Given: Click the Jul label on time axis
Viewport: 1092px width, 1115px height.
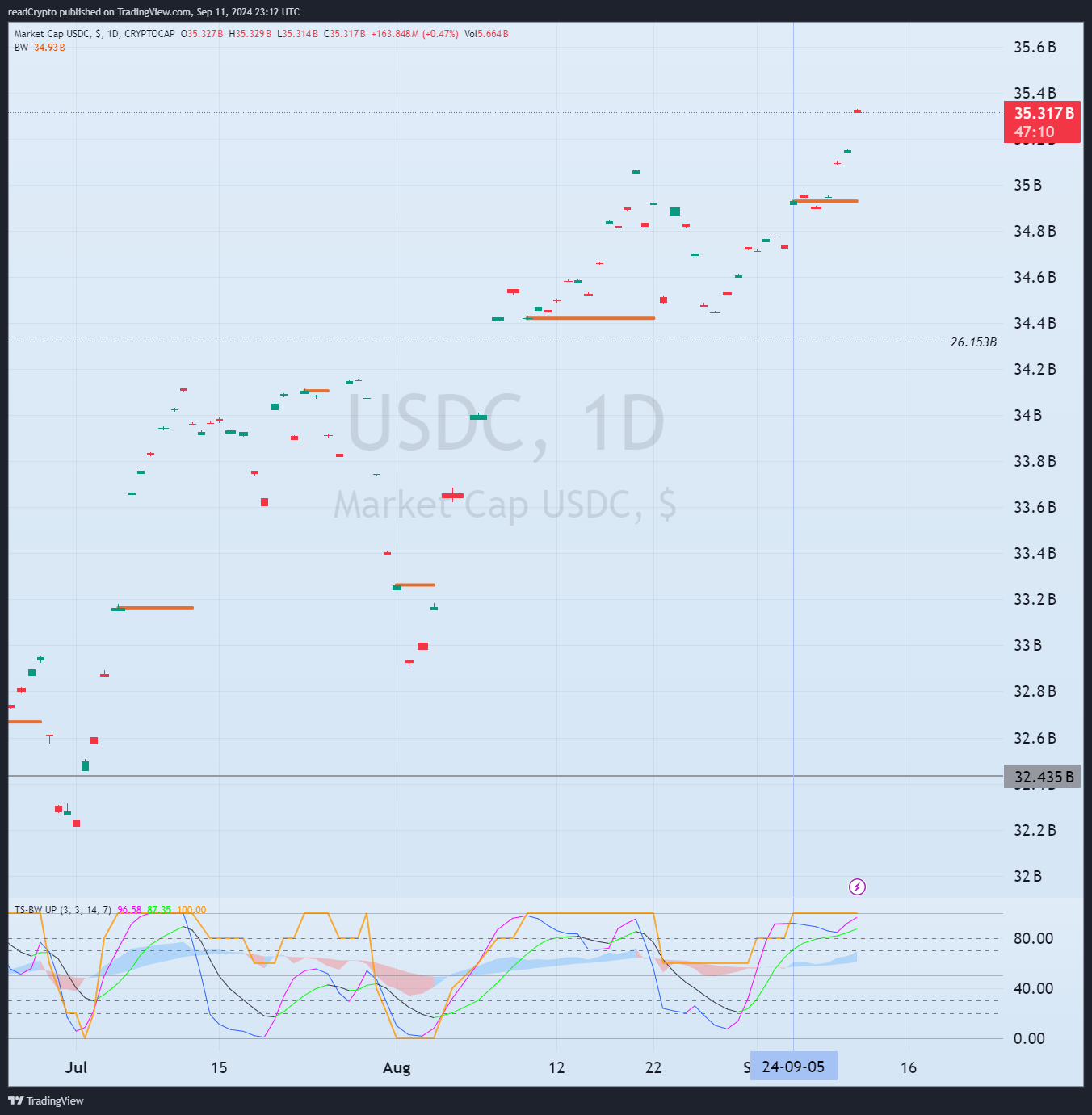Looking at the screenshot, I should pyautogui.click(x=76, y=1067).
